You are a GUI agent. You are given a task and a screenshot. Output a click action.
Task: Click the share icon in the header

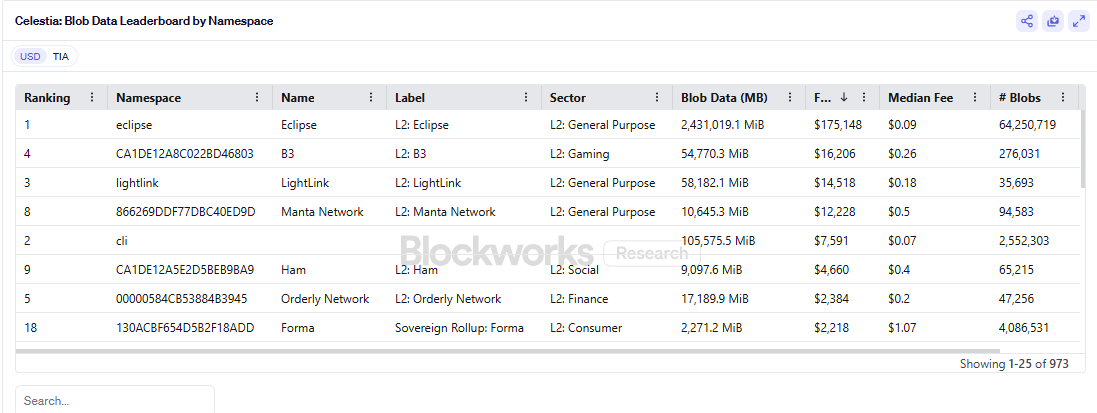click(x=1026, y=21)
